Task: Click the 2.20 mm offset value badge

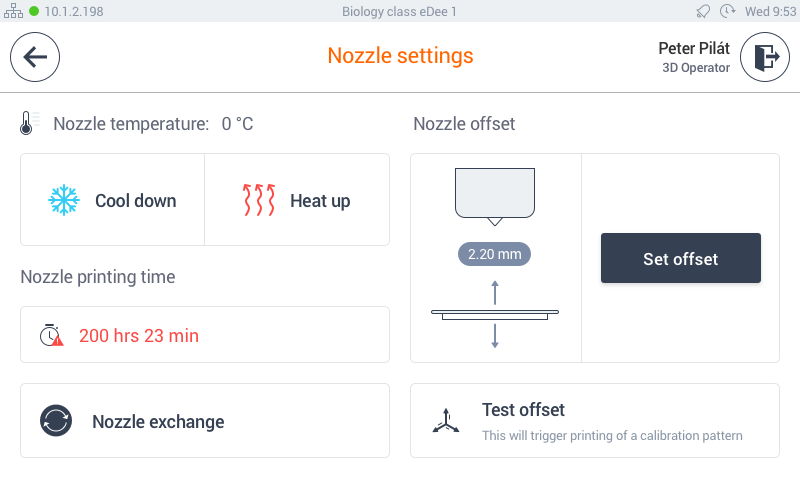Action: pos(494,254)
